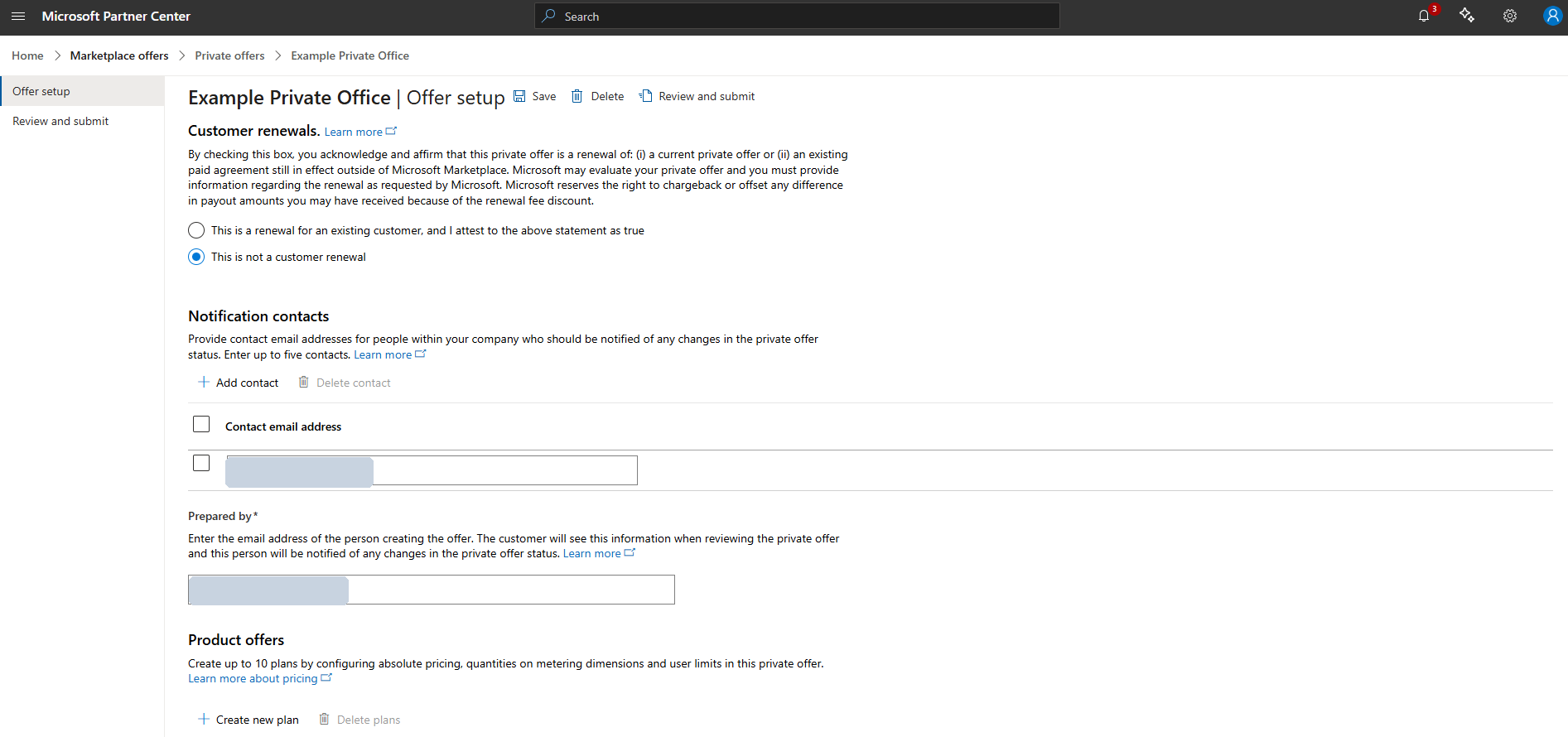1568x737 pixels.
Task: Open Learn more for Notification contacts
Action: 383,354
